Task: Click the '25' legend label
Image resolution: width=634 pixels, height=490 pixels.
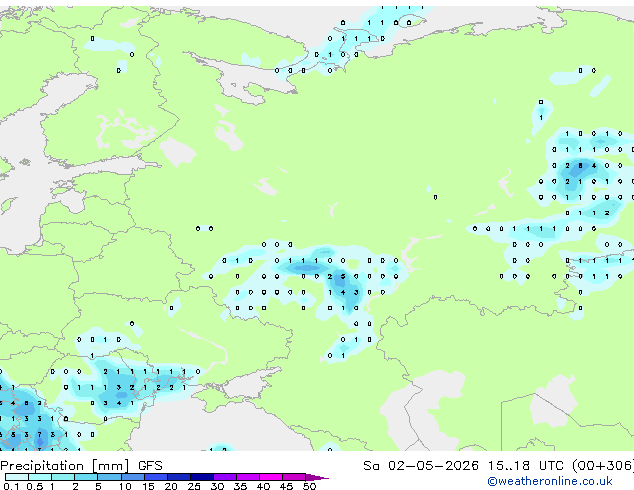Action: click(x=194, y=486)
